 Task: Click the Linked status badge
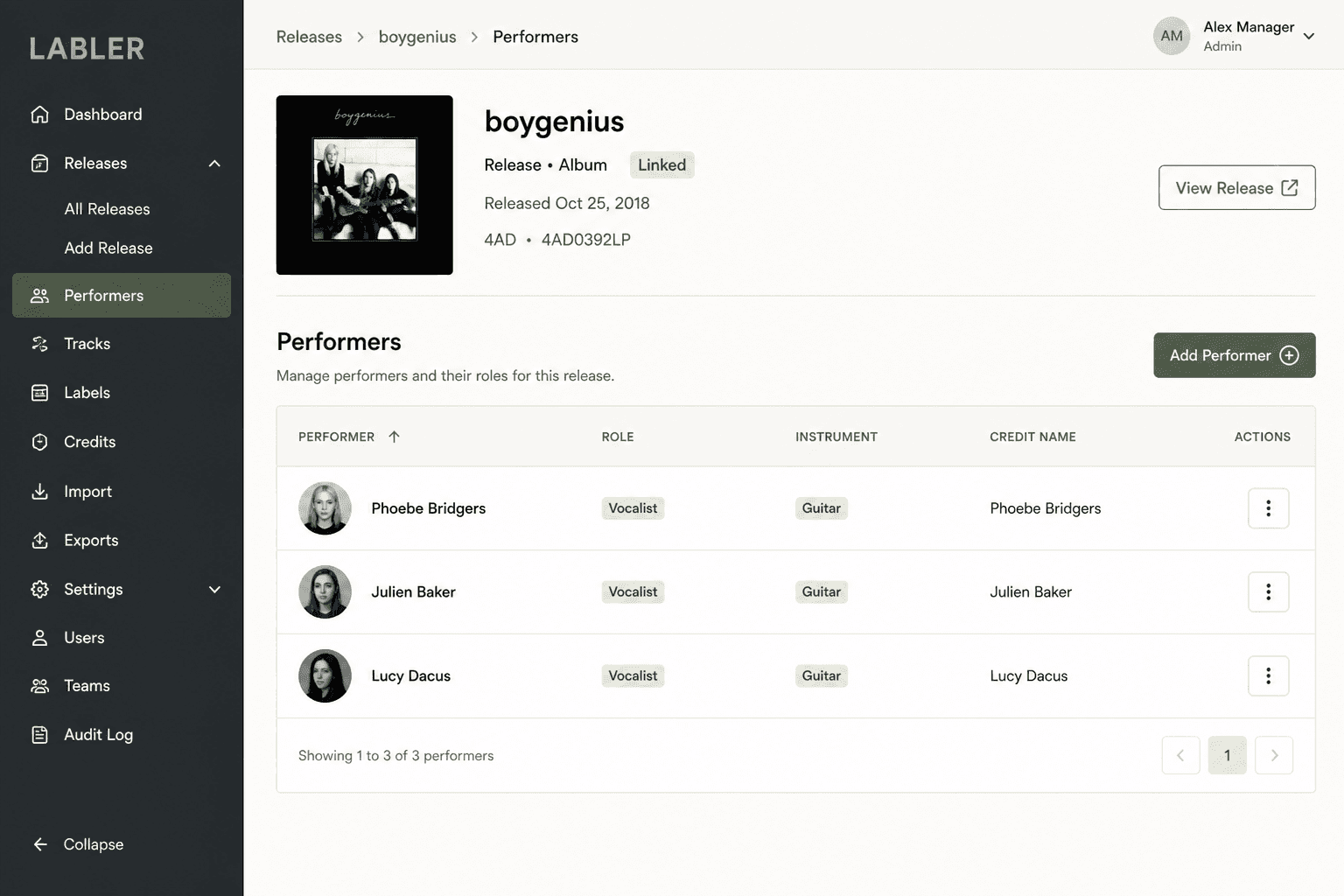pyautogui.click(x=661, y=165)
